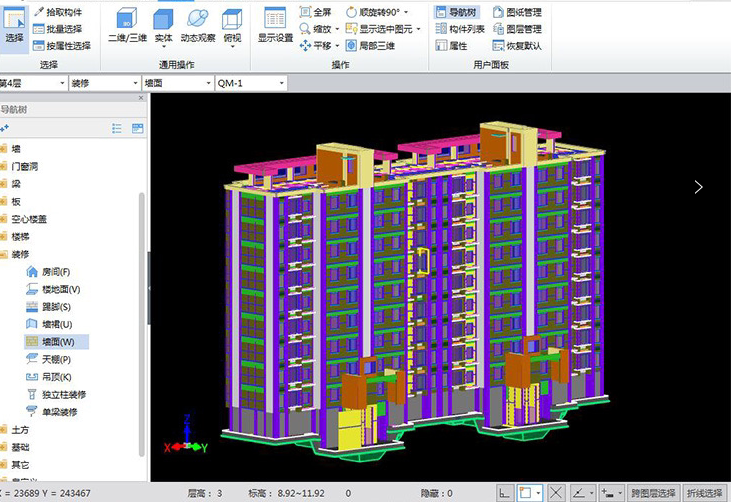Select 单梁装修 in the tree
The height and width of the screenshot is (502, 732).
[52, 412]
